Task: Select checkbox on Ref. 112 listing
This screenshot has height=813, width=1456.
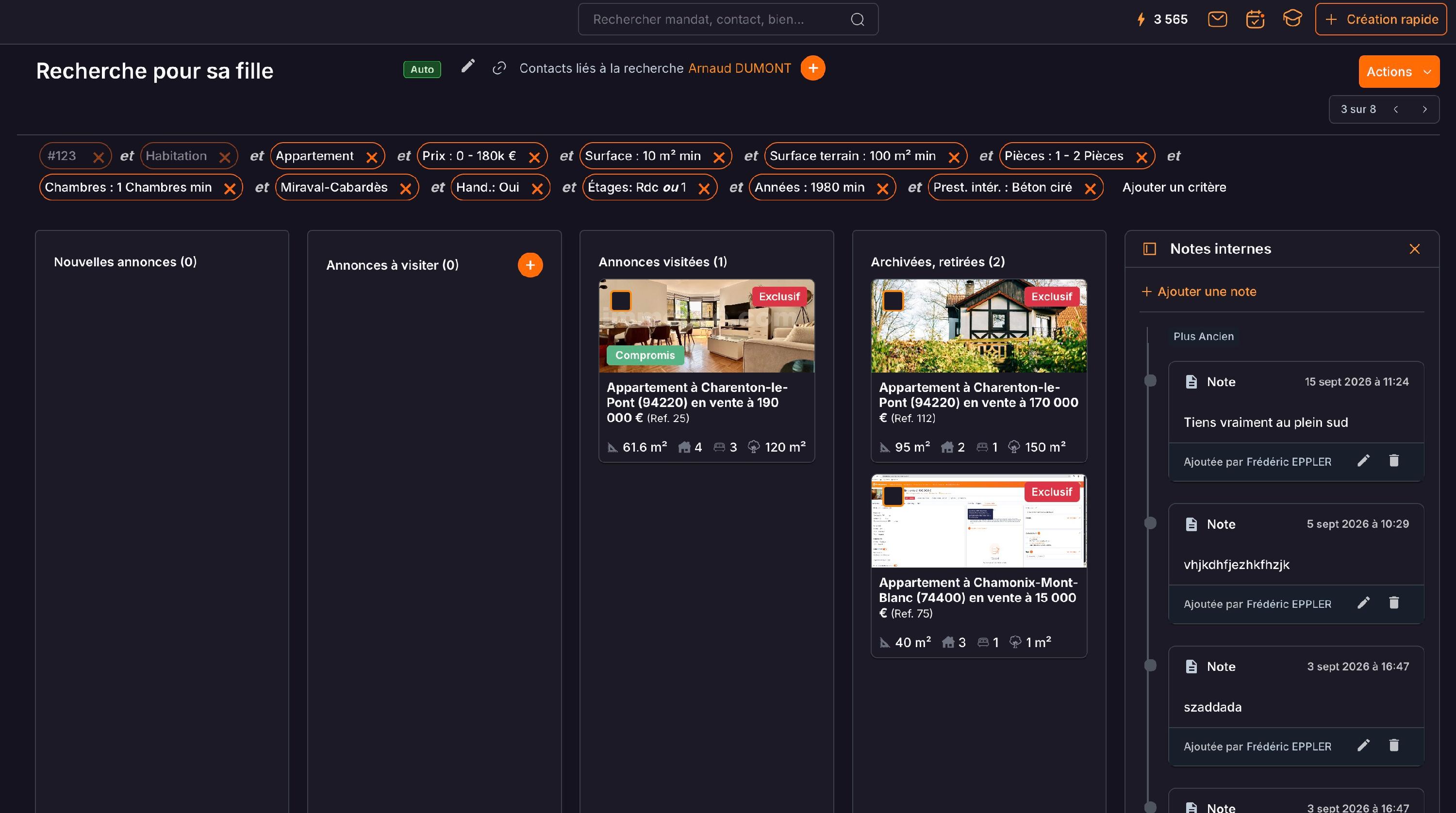Action: [893, 301]
